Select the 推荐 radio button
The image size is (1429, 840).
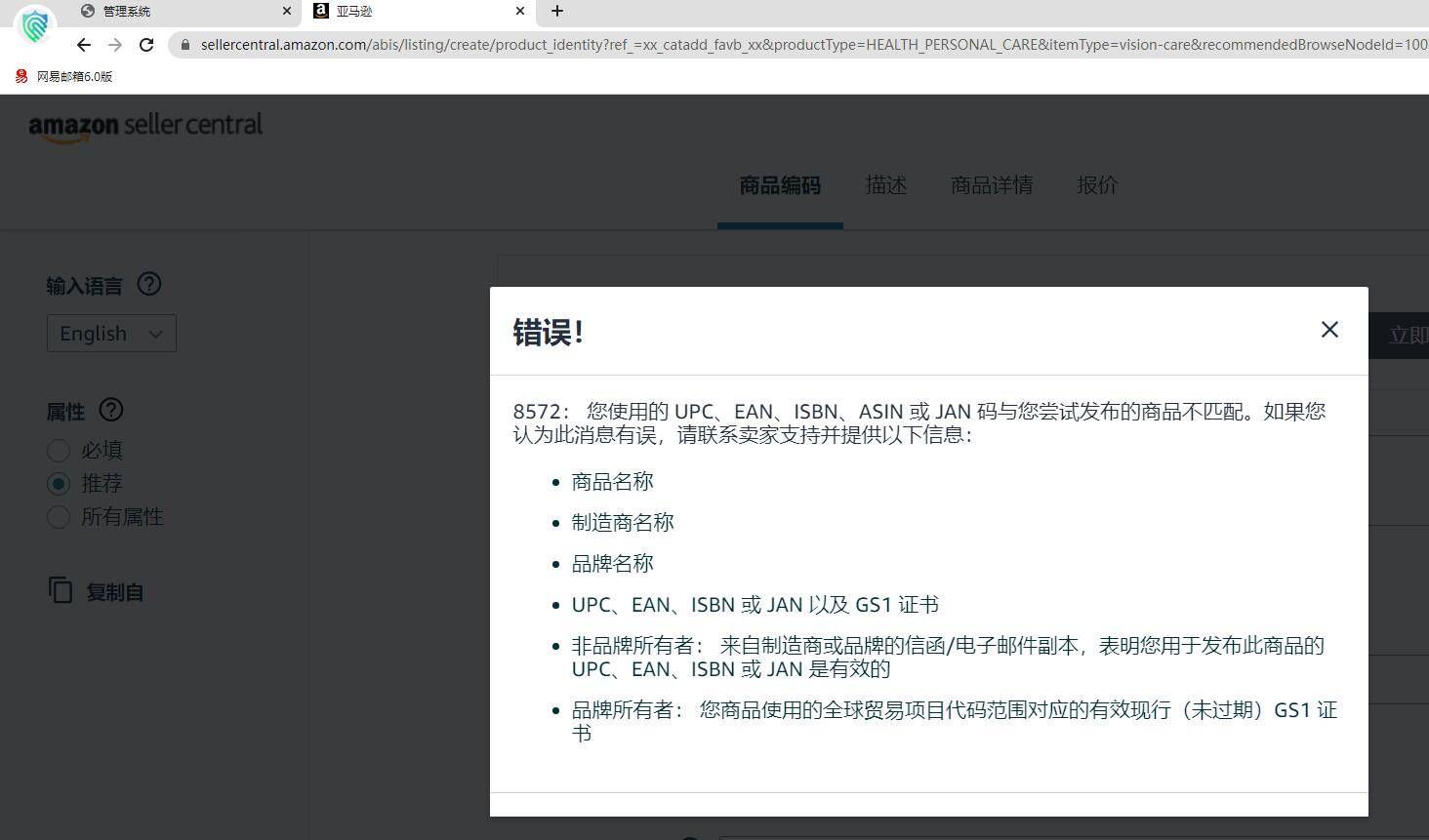[59, 484]
